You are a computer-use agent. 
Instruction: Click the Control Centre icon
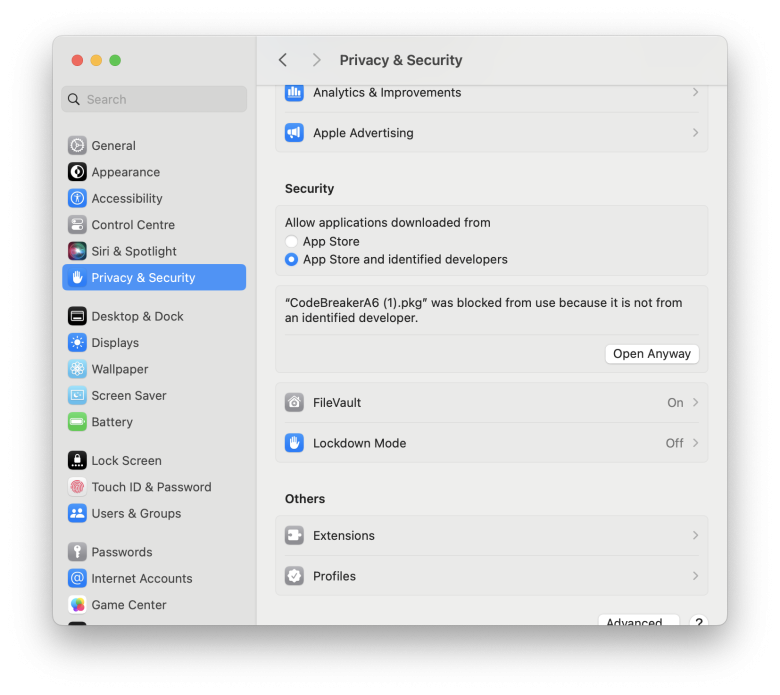(x=77, y=224)
